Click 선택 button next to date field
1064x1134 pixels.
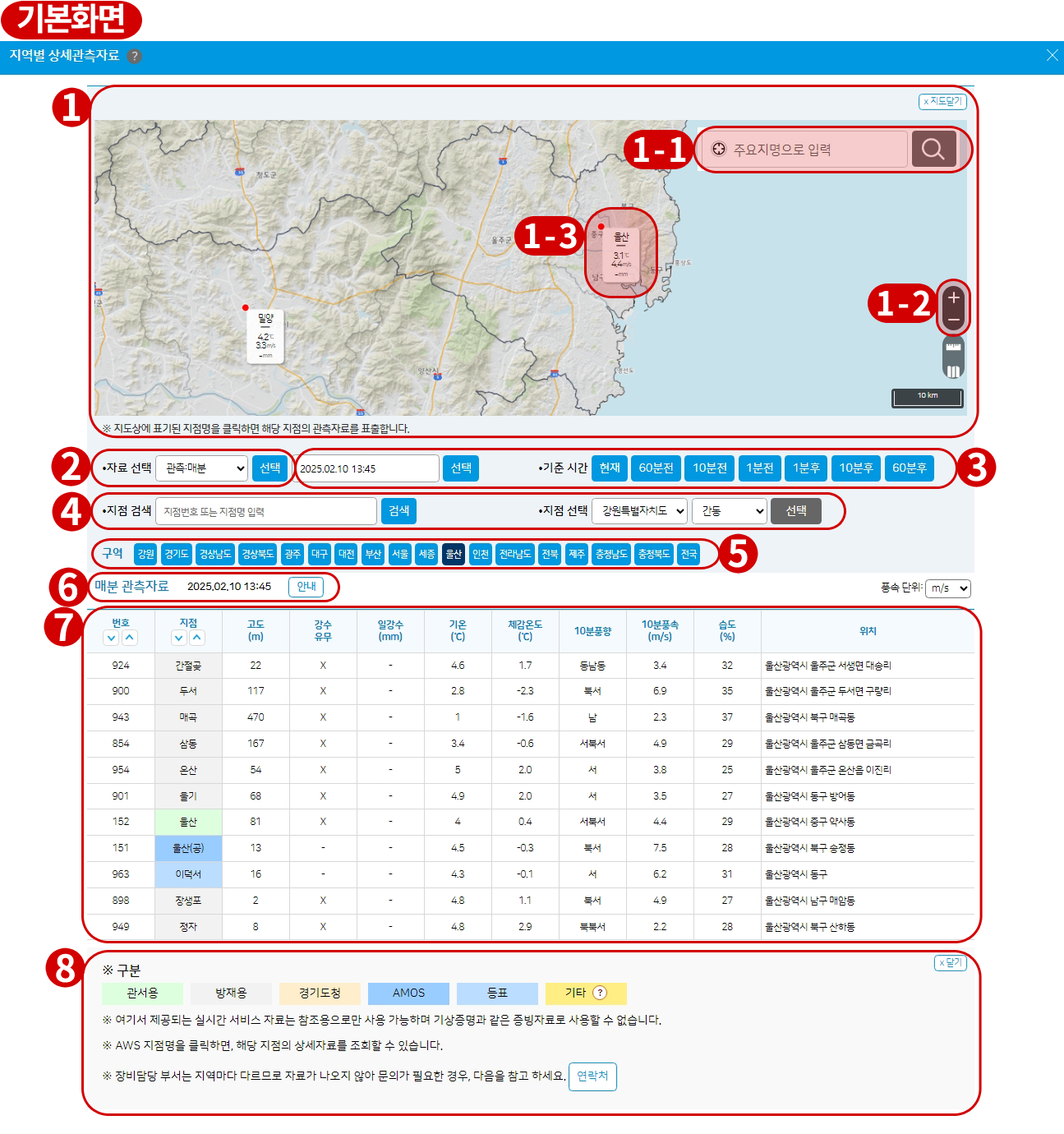pyautogui.click(x=461, y=468)
